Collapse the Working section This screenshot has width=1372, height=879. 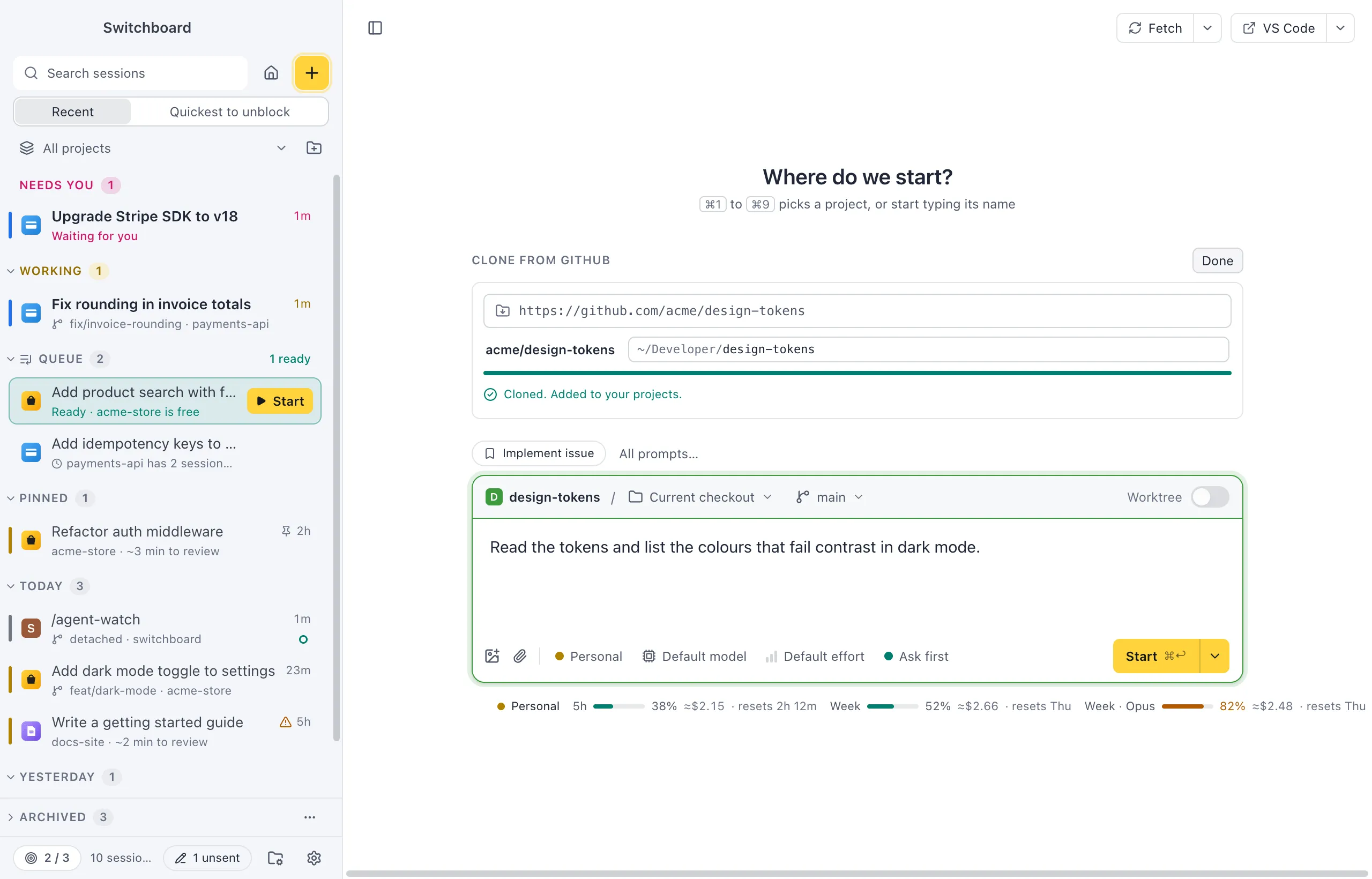coord(11,271)
